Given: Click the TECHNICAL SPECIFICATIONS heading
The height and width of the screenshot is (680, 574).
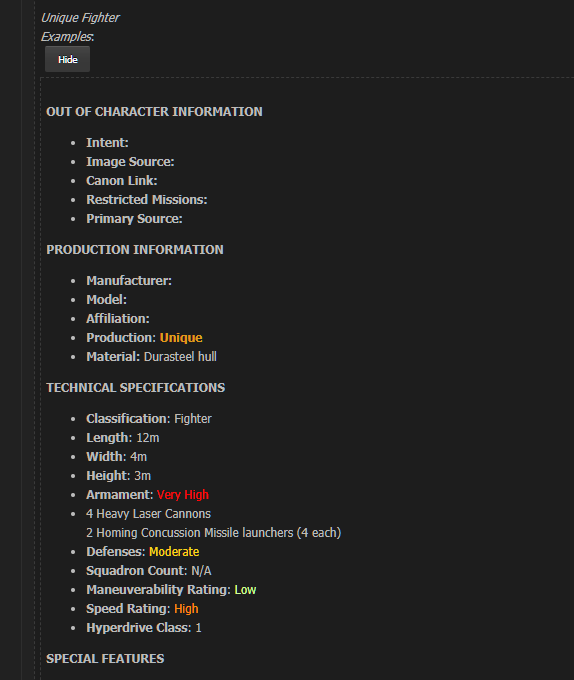Looking at the screenshot, I should [136, 388].
